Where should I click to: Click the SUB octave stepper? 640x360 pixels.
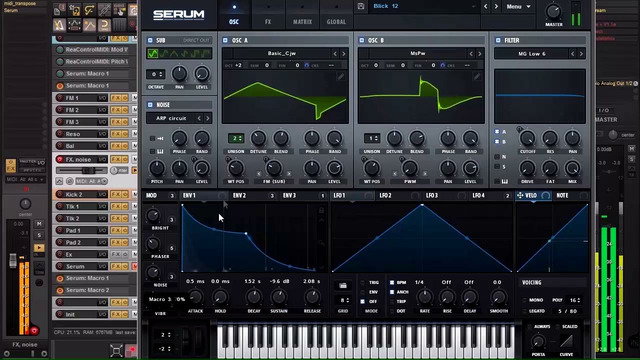coord(156,74)
